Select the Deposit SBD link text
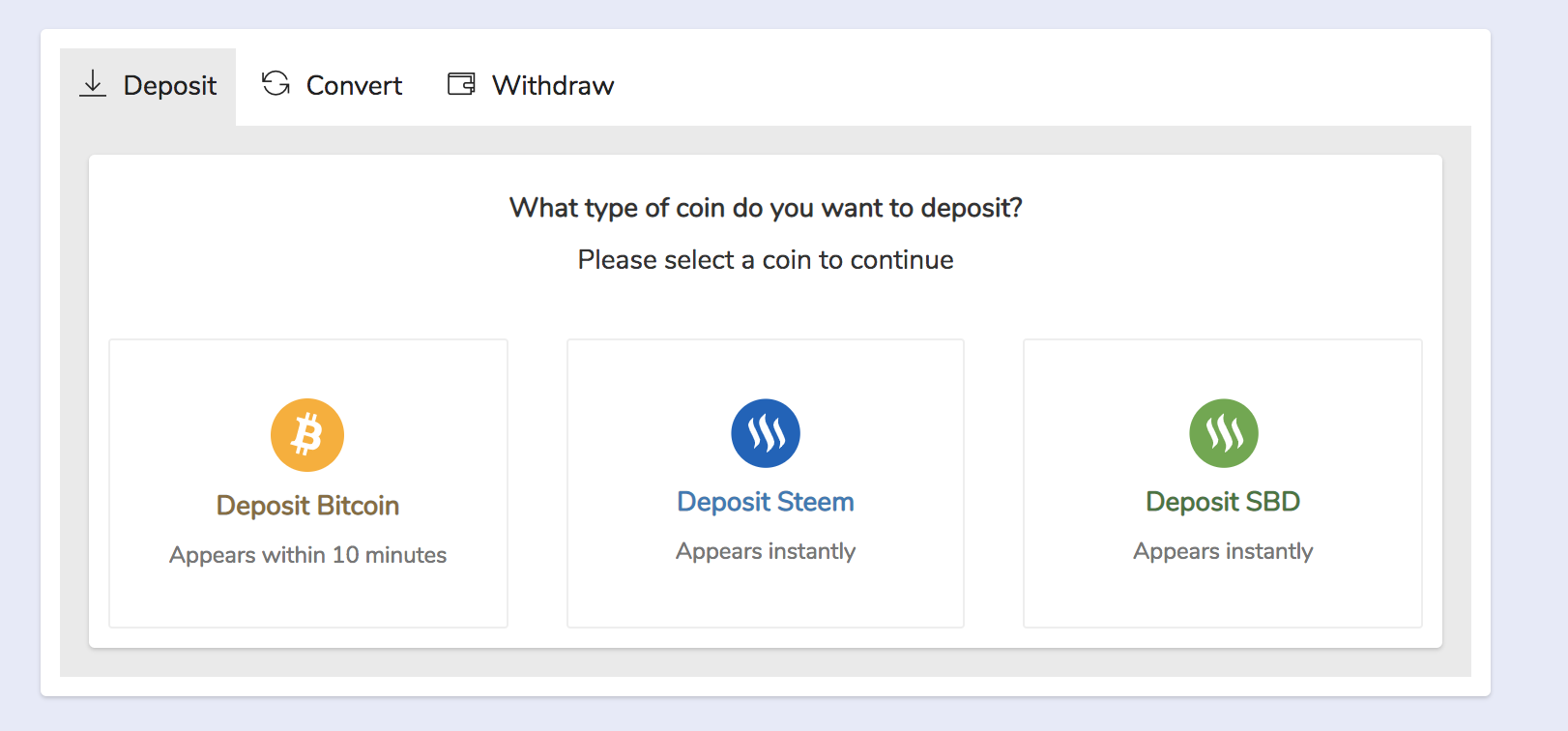 click(1223, 502)
